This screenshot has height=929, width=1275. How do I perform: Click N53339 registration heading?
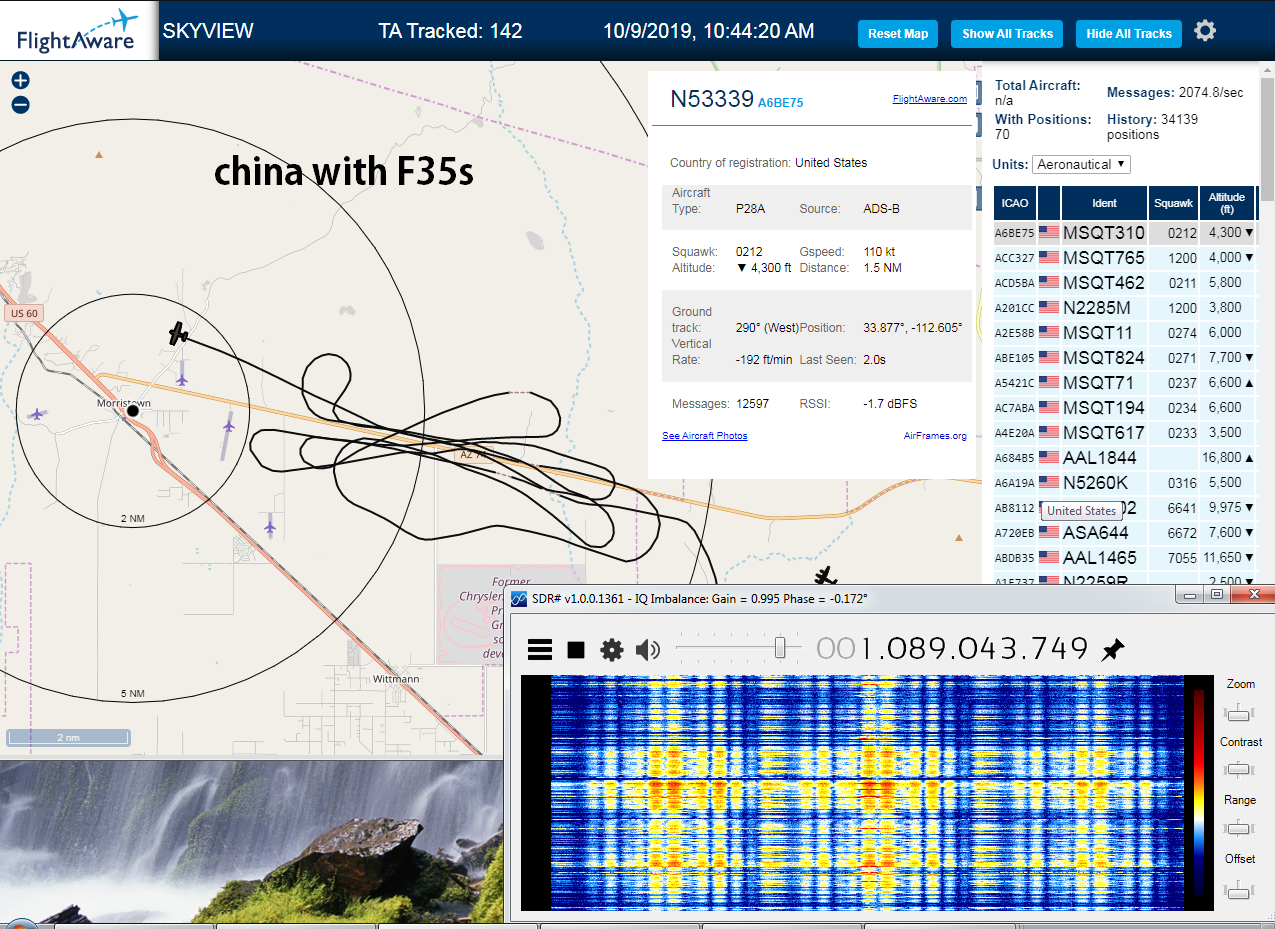click(711, 99)
